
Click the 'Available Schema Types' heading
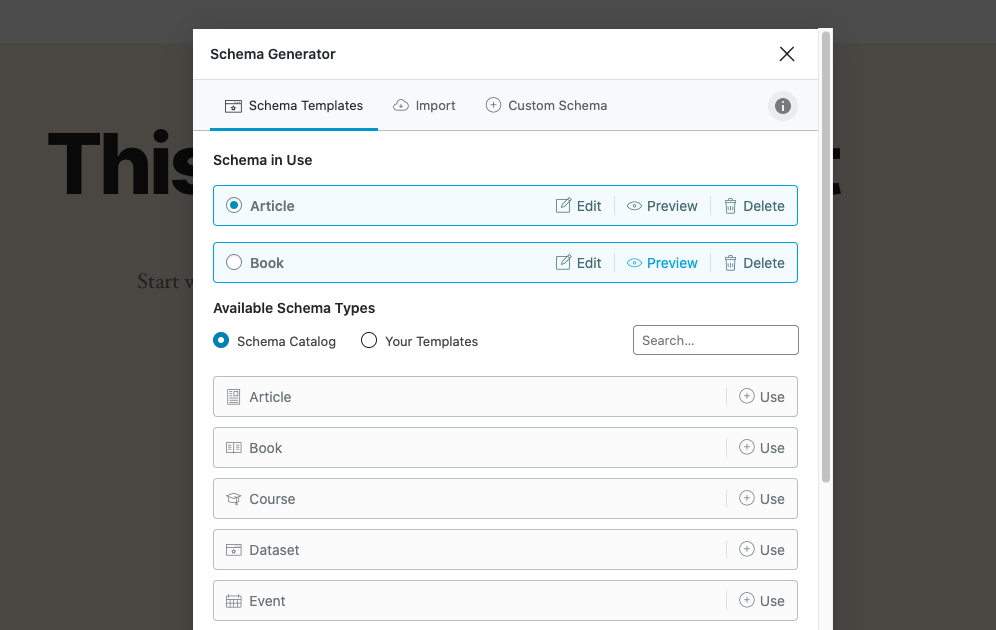pos(294,308)
